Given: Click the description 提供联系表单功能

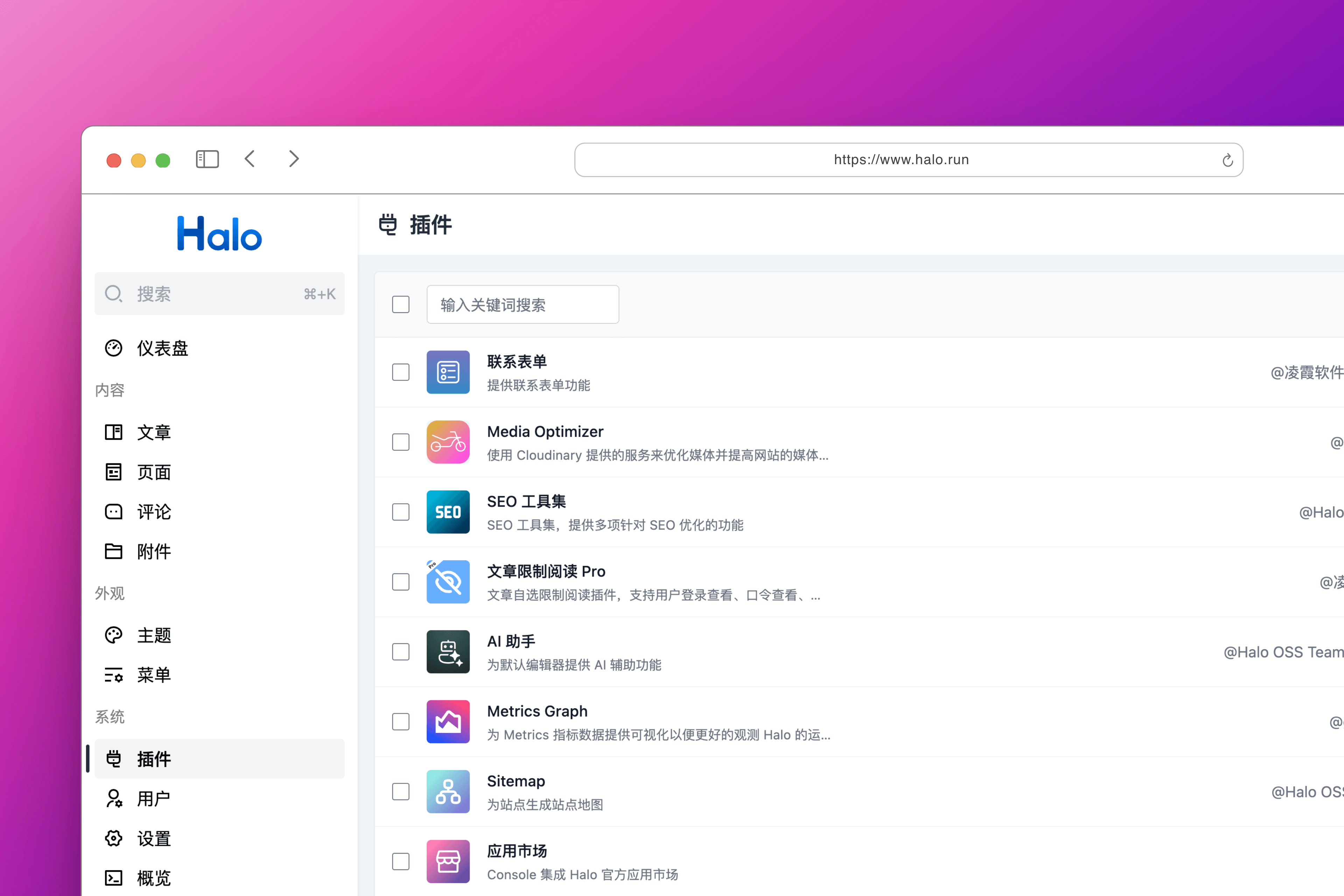Looking at the screenshot, I should [538, 385].
